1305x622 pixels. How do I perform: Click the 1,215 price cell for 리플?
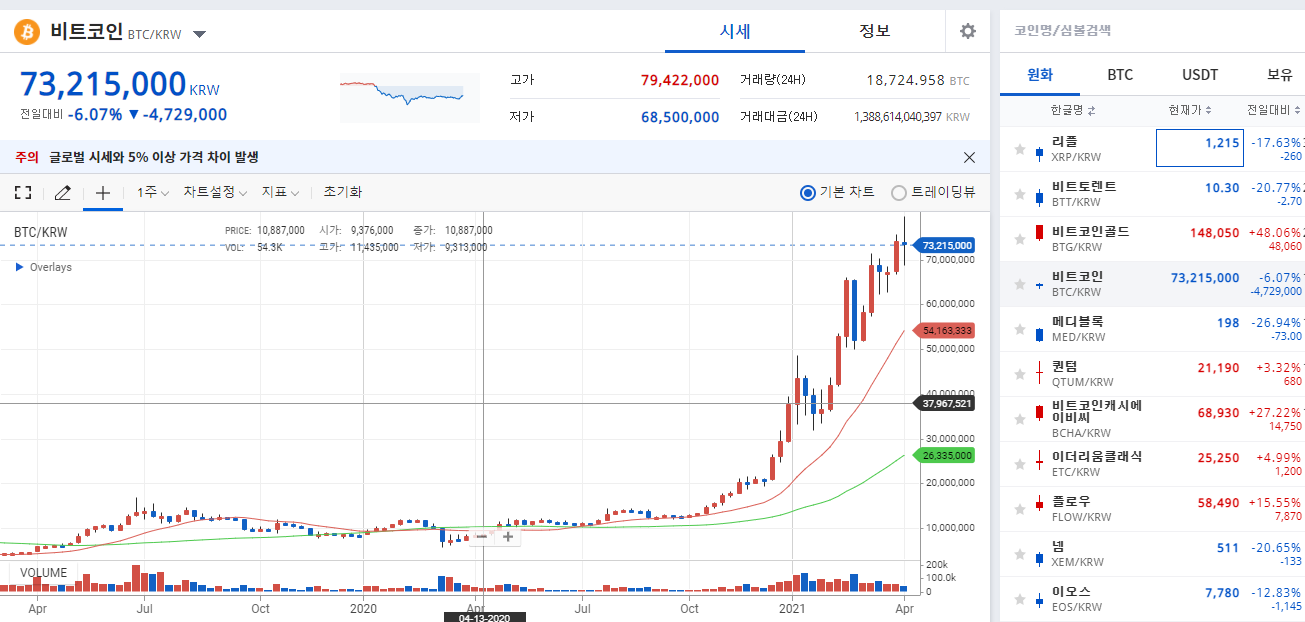pos(1199,149)
